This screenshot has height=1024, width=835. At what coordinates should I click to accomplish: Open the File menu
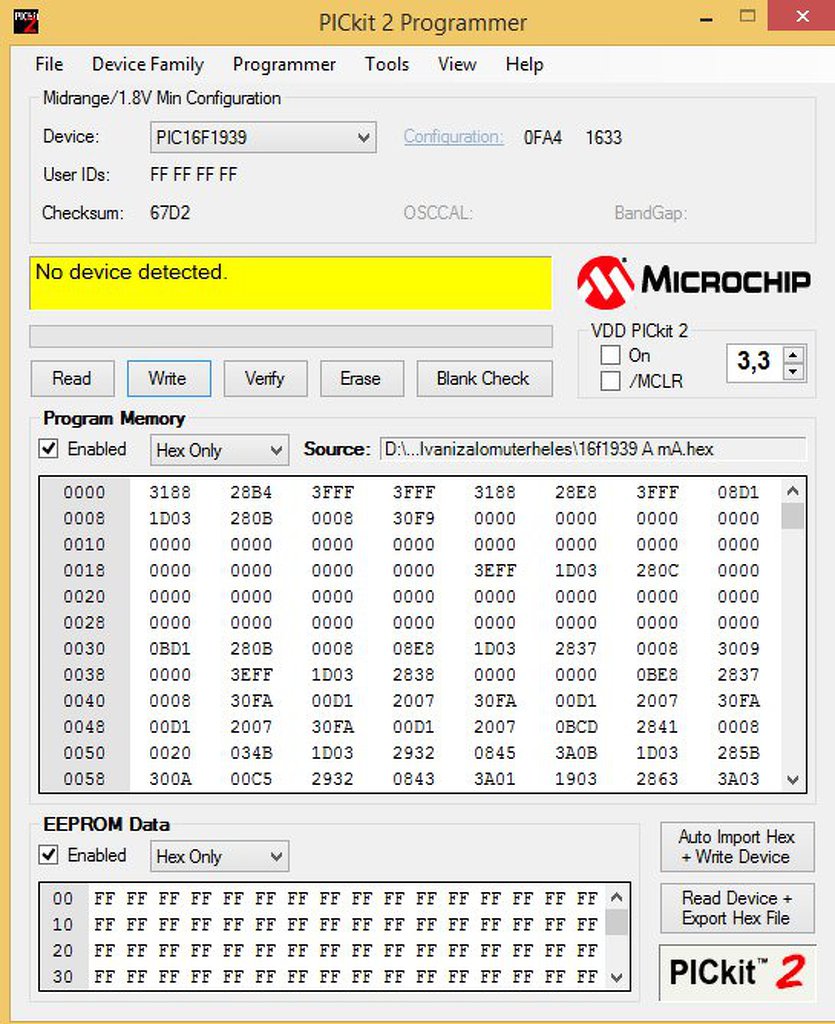[x=49, y=64]
